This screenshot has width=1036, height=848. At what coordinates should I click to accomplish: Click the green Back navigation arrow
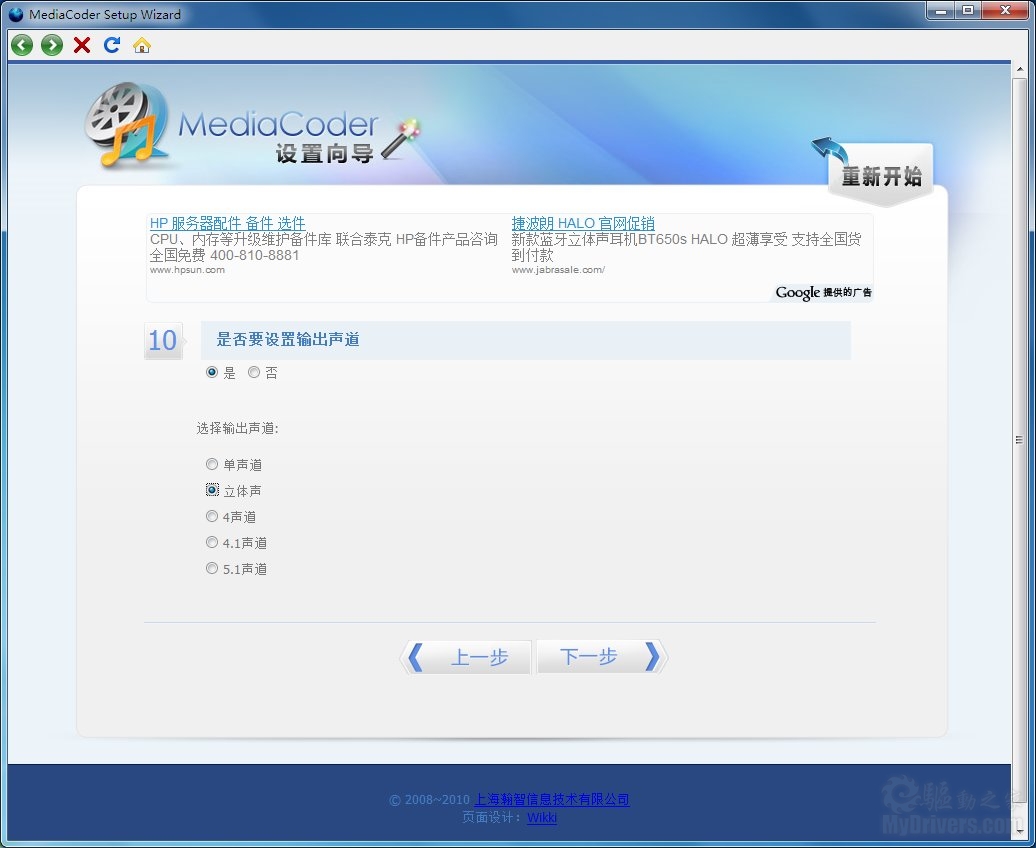(22, 45)
